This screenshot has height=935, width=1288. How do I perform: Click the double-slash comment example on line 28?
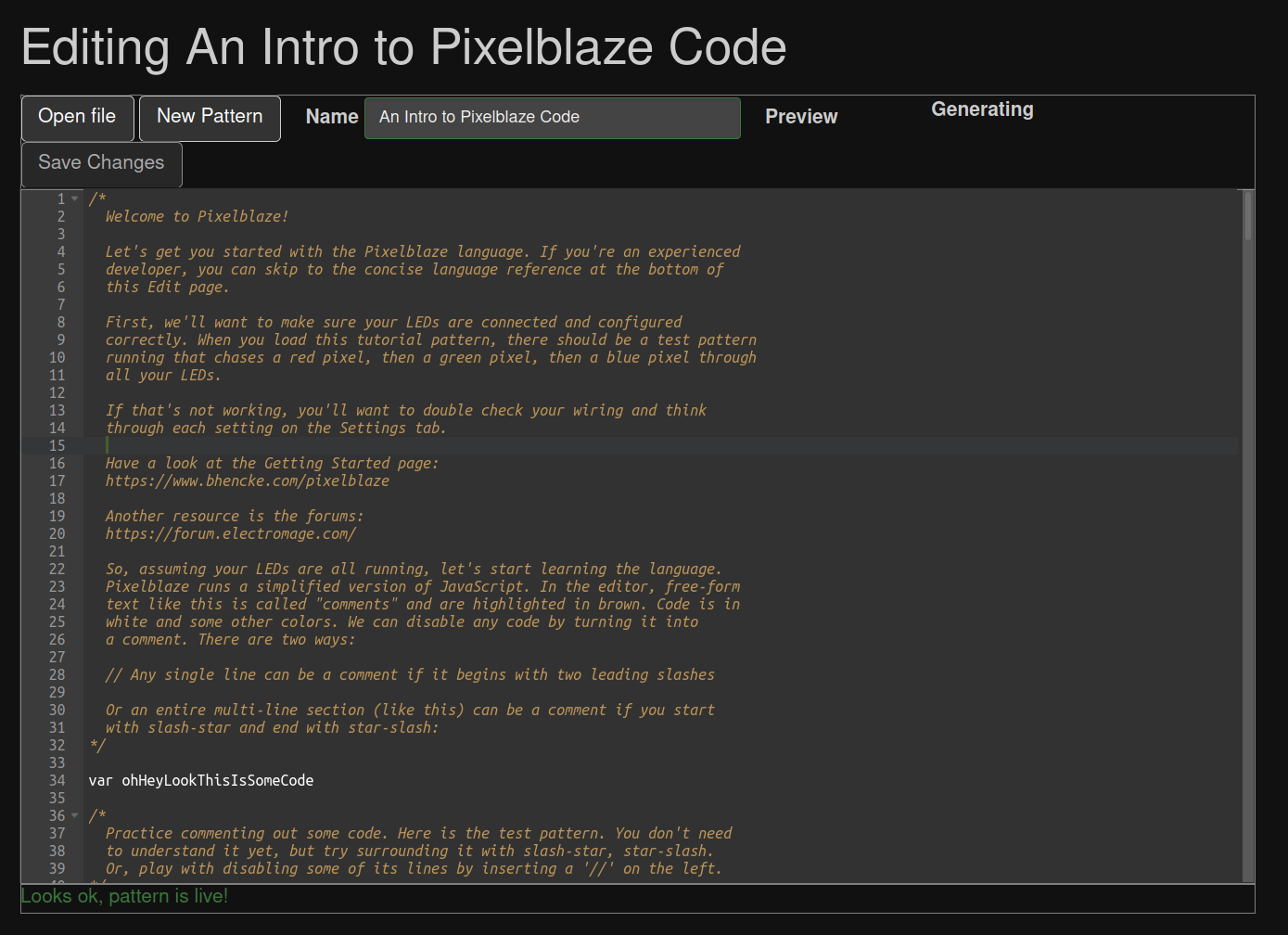[411, 674]
